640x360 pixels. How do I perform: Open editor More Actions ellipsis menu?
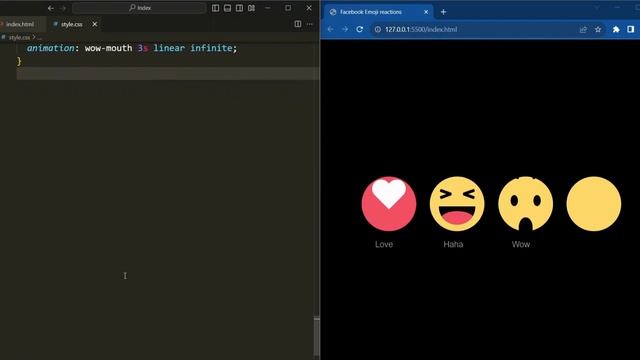[x=310, y=24]
